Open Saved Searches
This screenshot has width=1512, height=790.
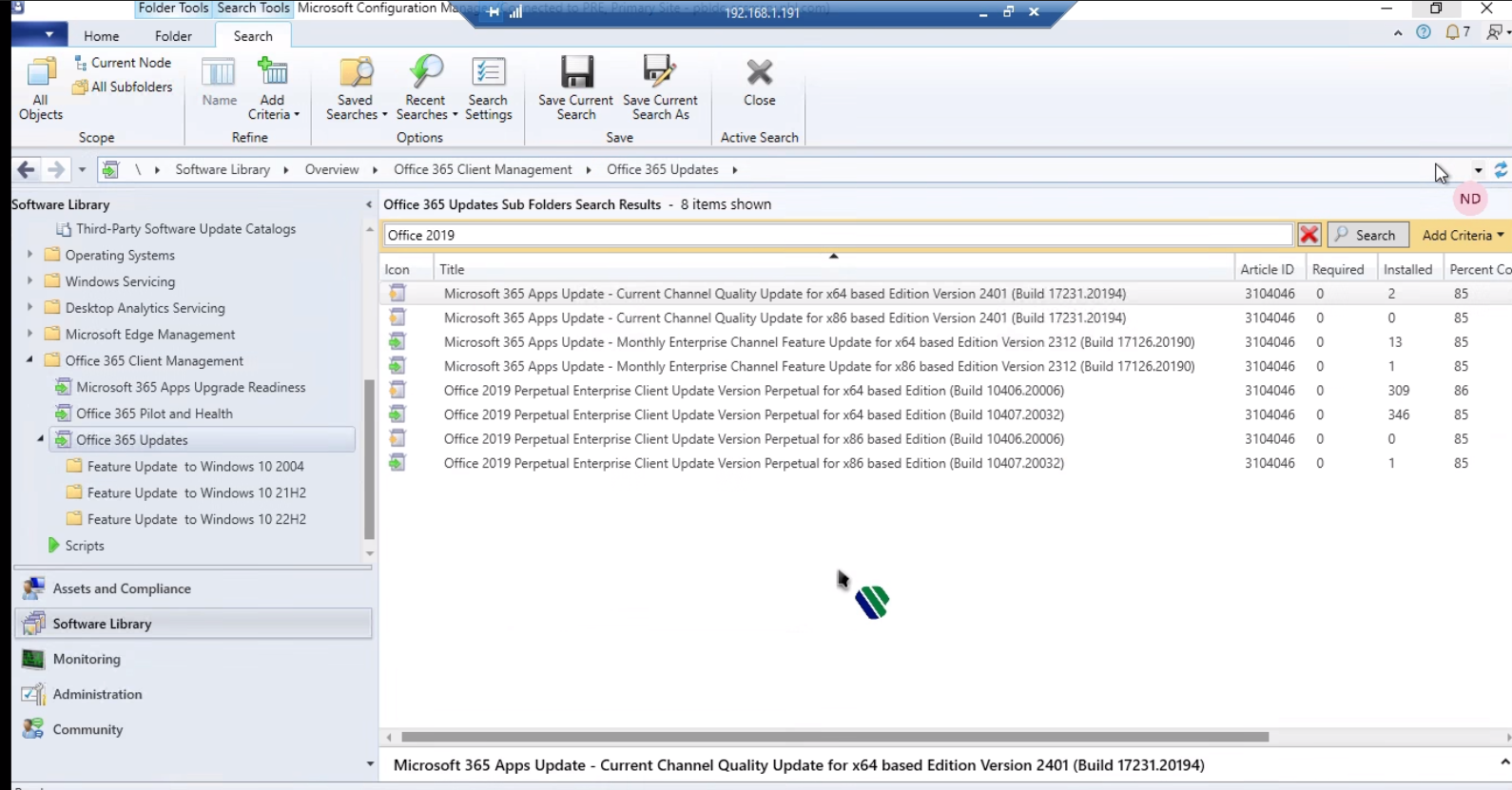356,88
